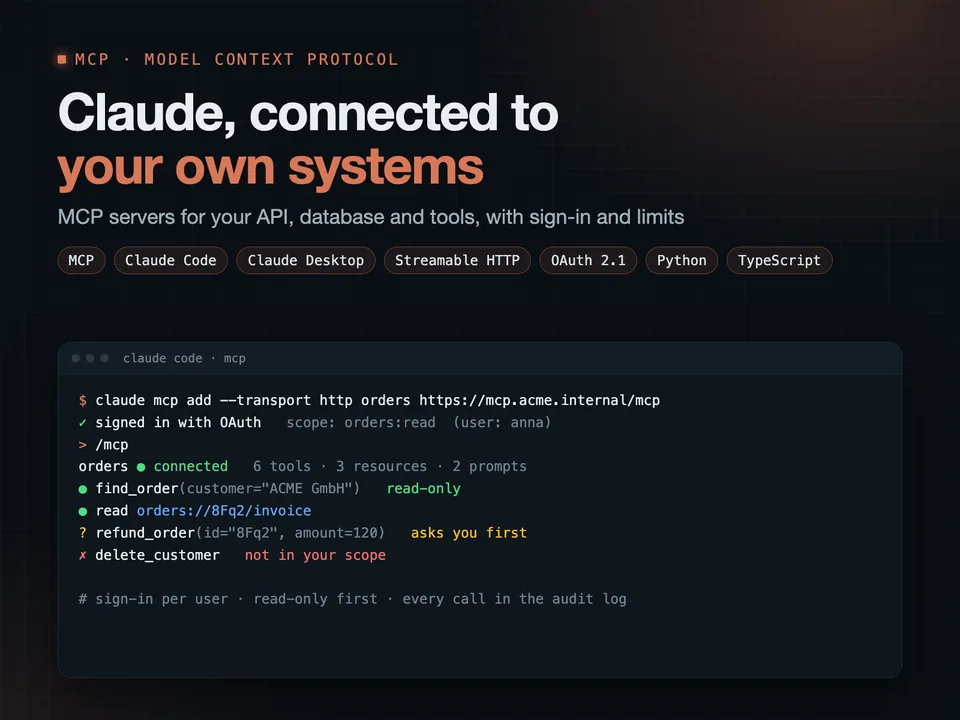Click the terminal title 'claude code · mcp'

tap(184, 358)
